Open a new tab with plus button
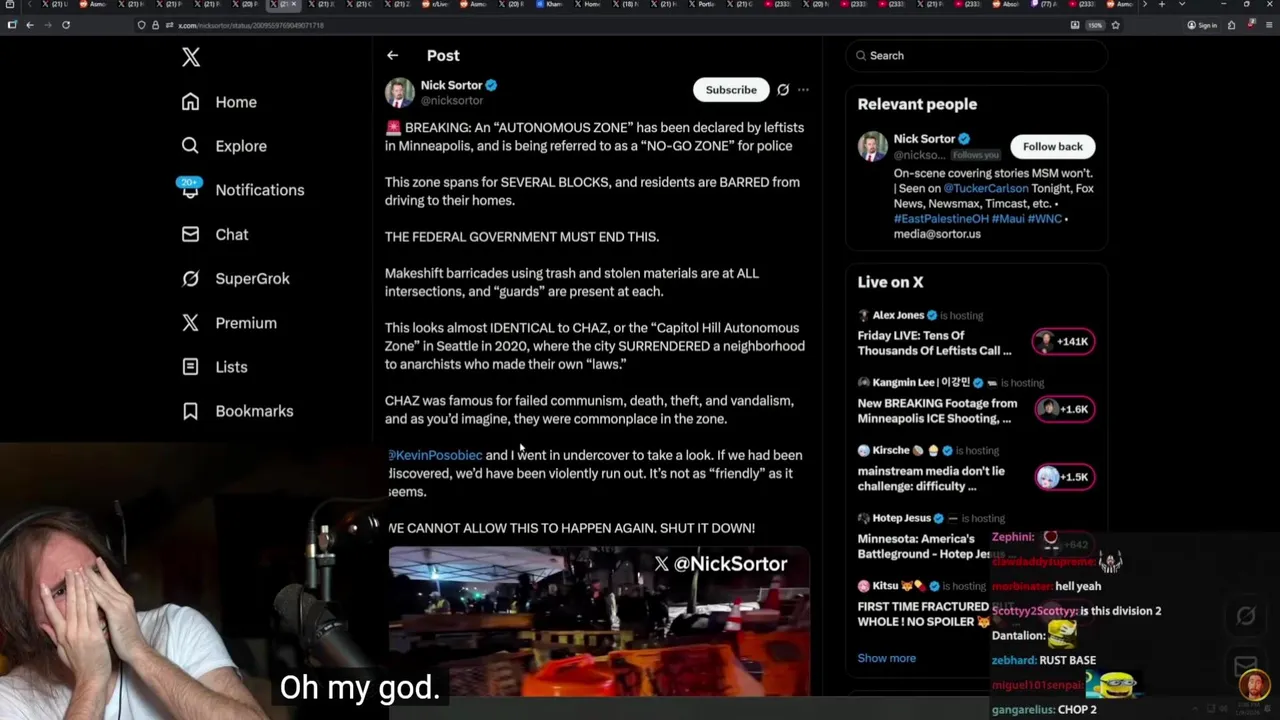 point(1162,4)
